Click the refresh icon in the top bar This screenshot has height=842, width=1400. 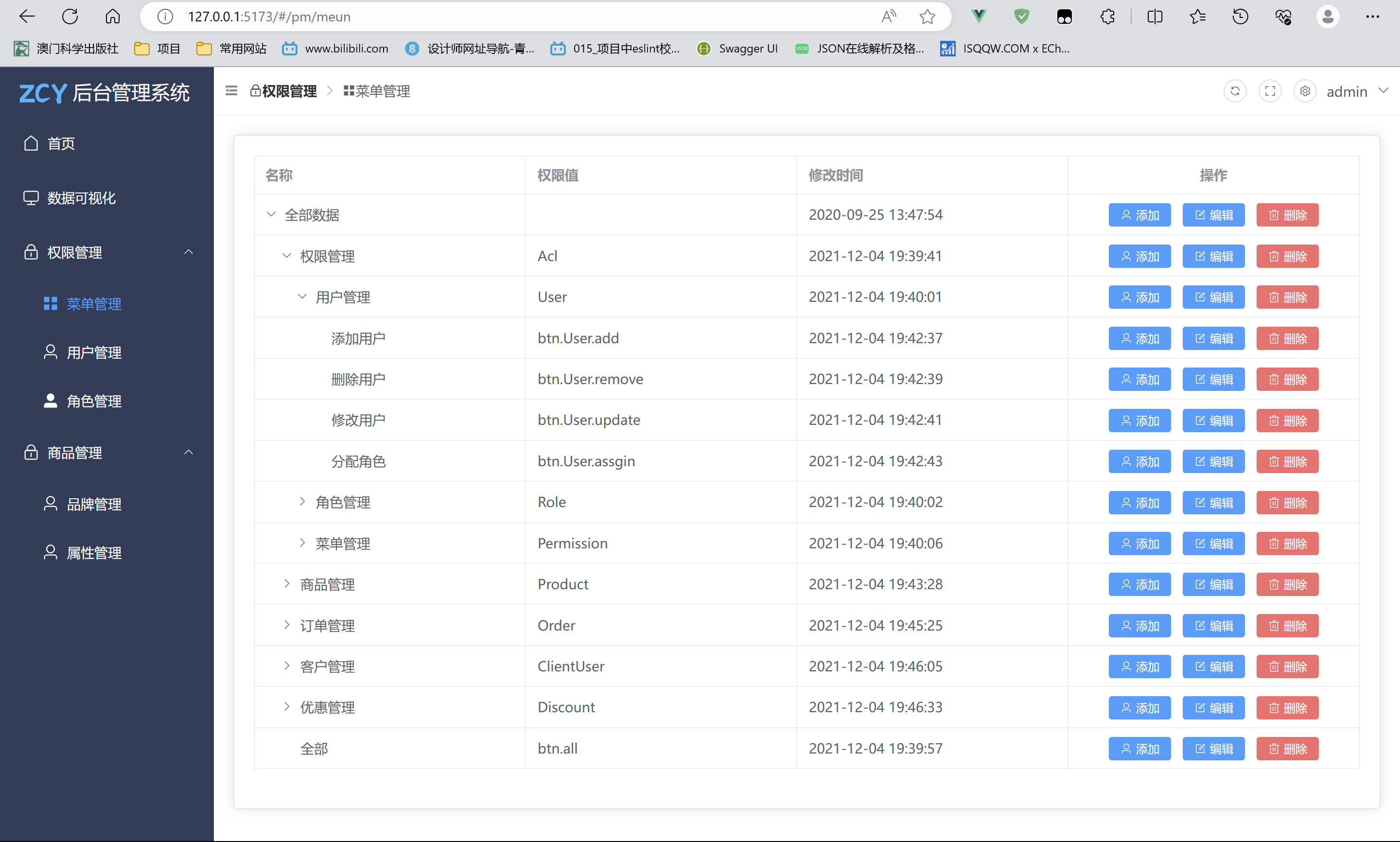click(1235, 91)
